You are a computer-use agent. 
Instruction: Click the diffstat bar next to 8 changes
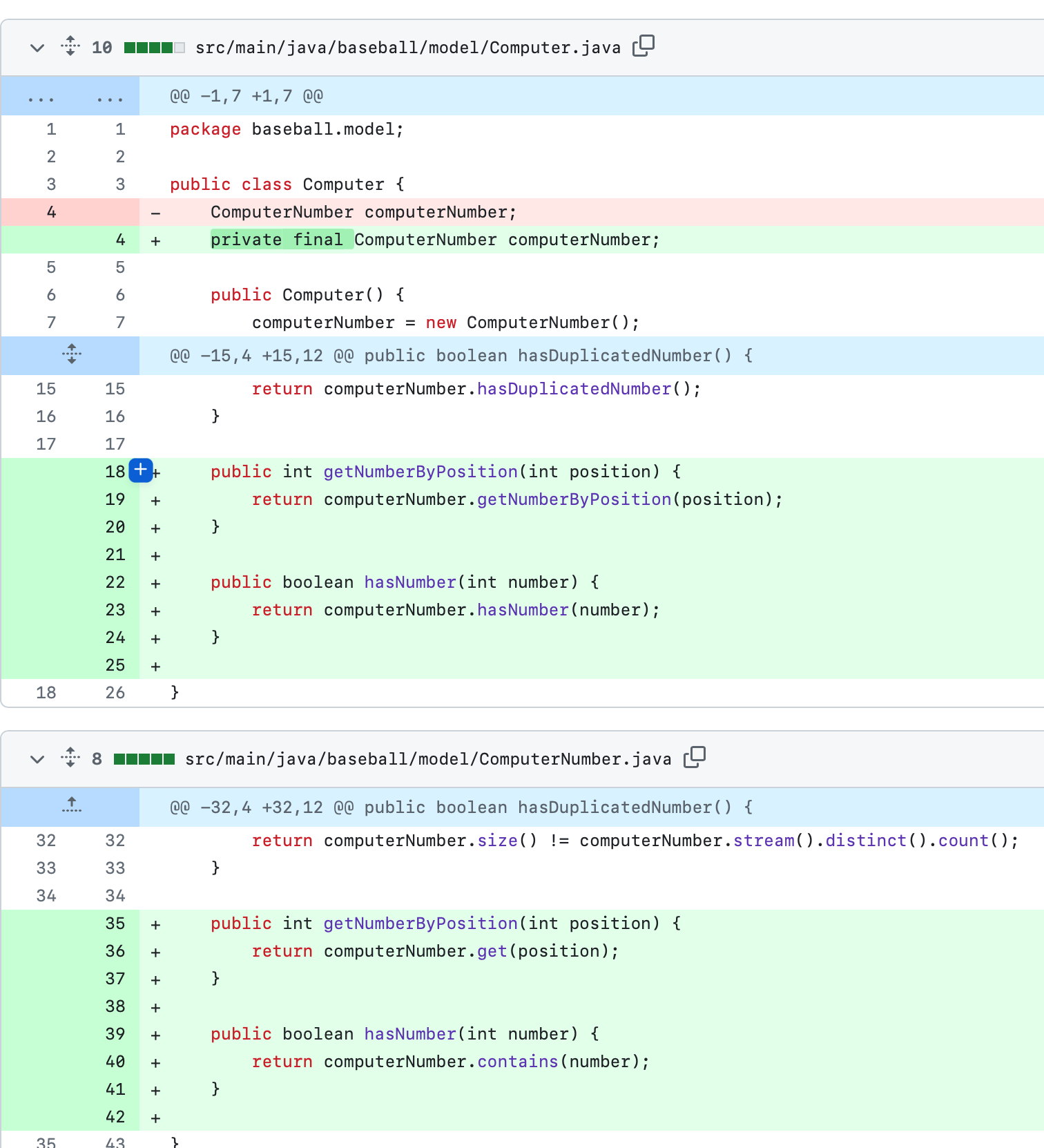(144, 759)
